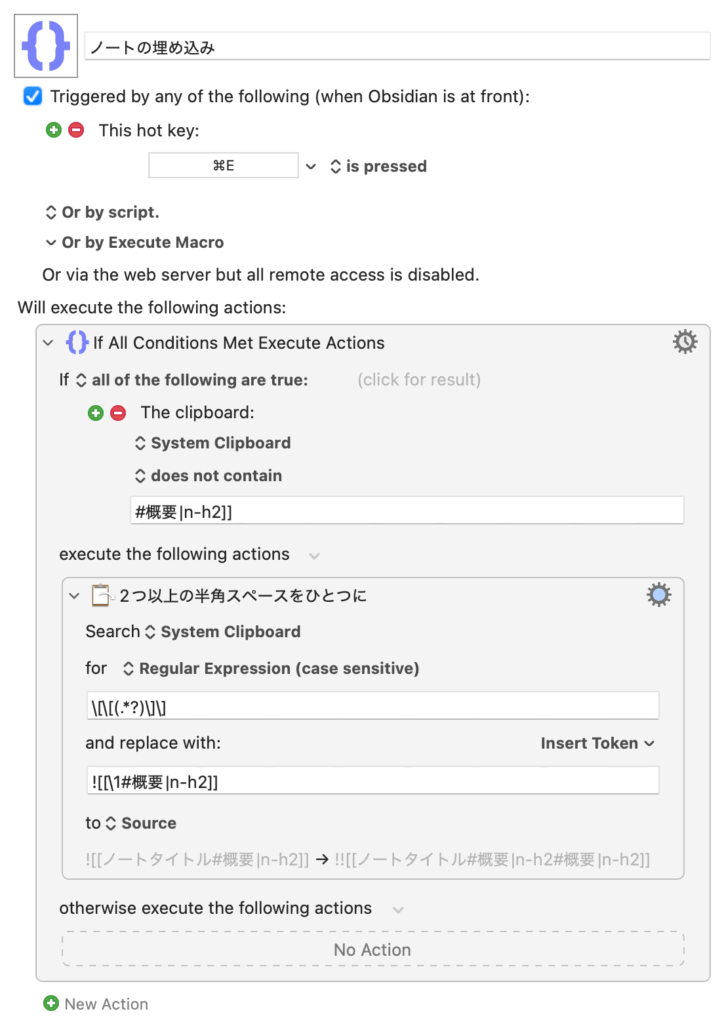Remove The clipboard condition with red minus
The width and height of the screenshot is (724, 1024).
pyautogui.click(x=118, y=412)
